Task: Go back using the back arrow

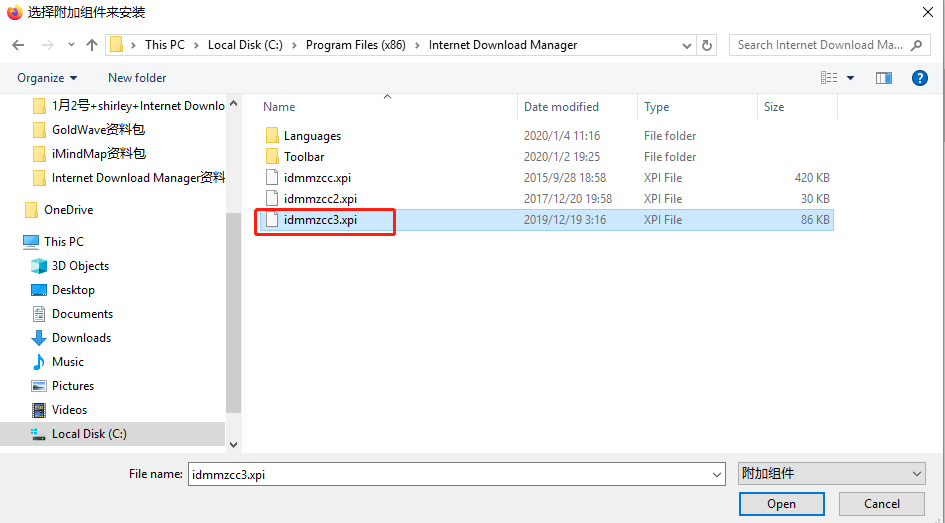Action: [x=18, y=45]
